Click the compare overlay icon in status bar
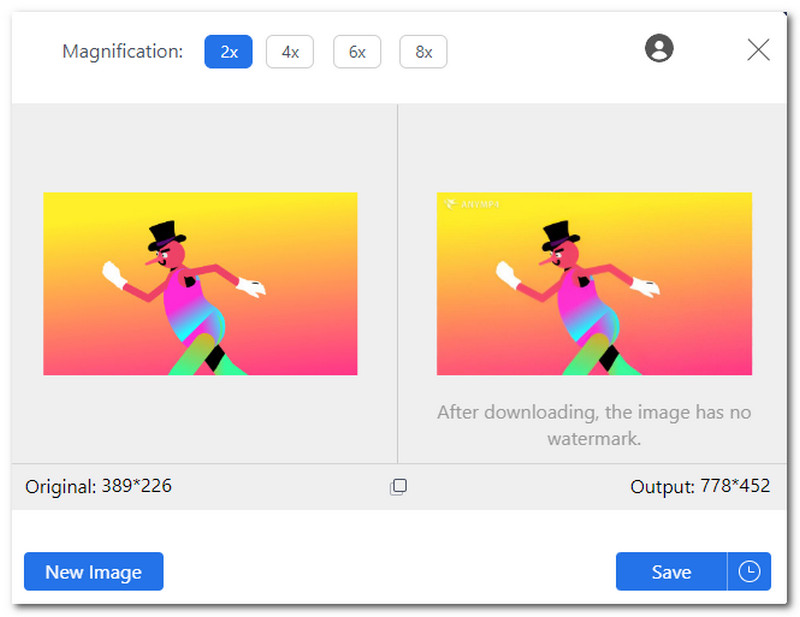Screen dimensions: 800x617 pyautogui.click(x=398, y=487)
